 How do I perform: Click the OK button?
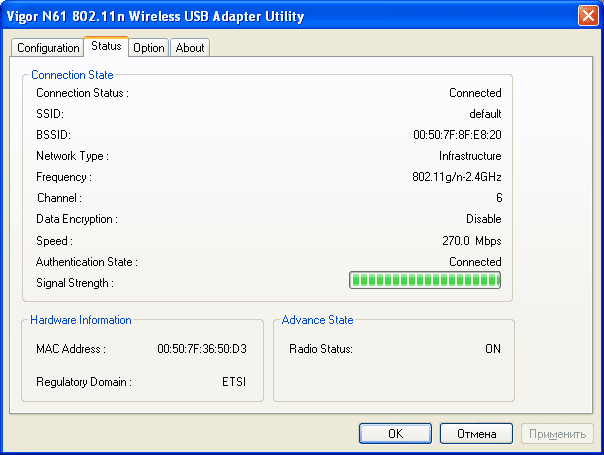click(x=395, y=434)
